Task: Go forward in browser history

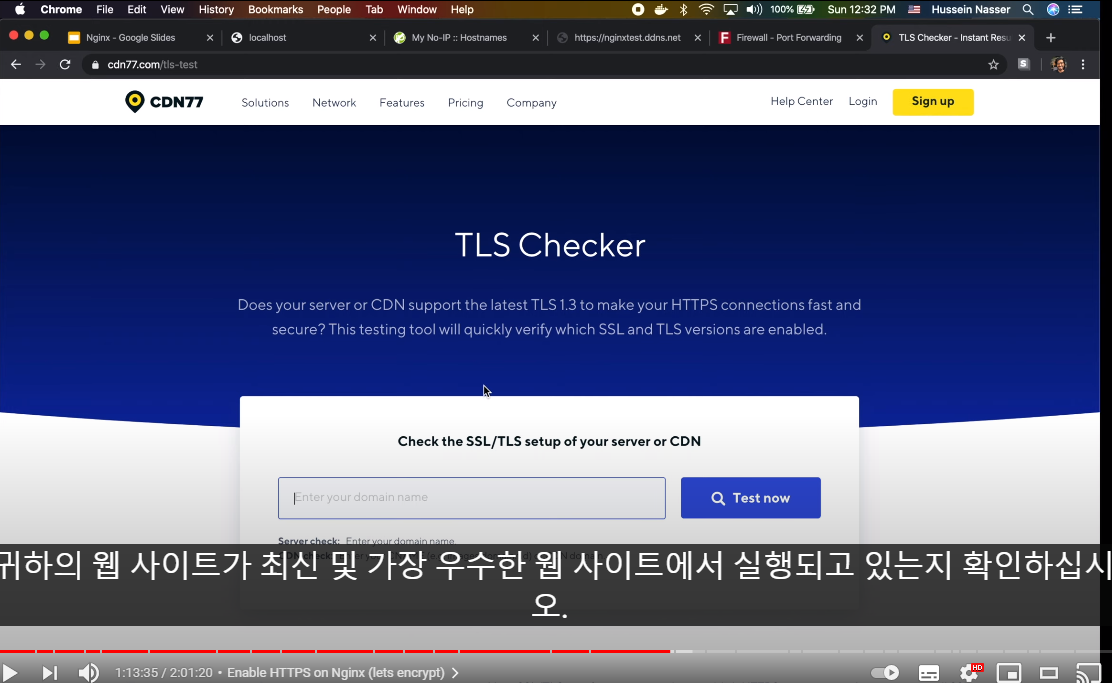Action: click(x=40, y=65)
